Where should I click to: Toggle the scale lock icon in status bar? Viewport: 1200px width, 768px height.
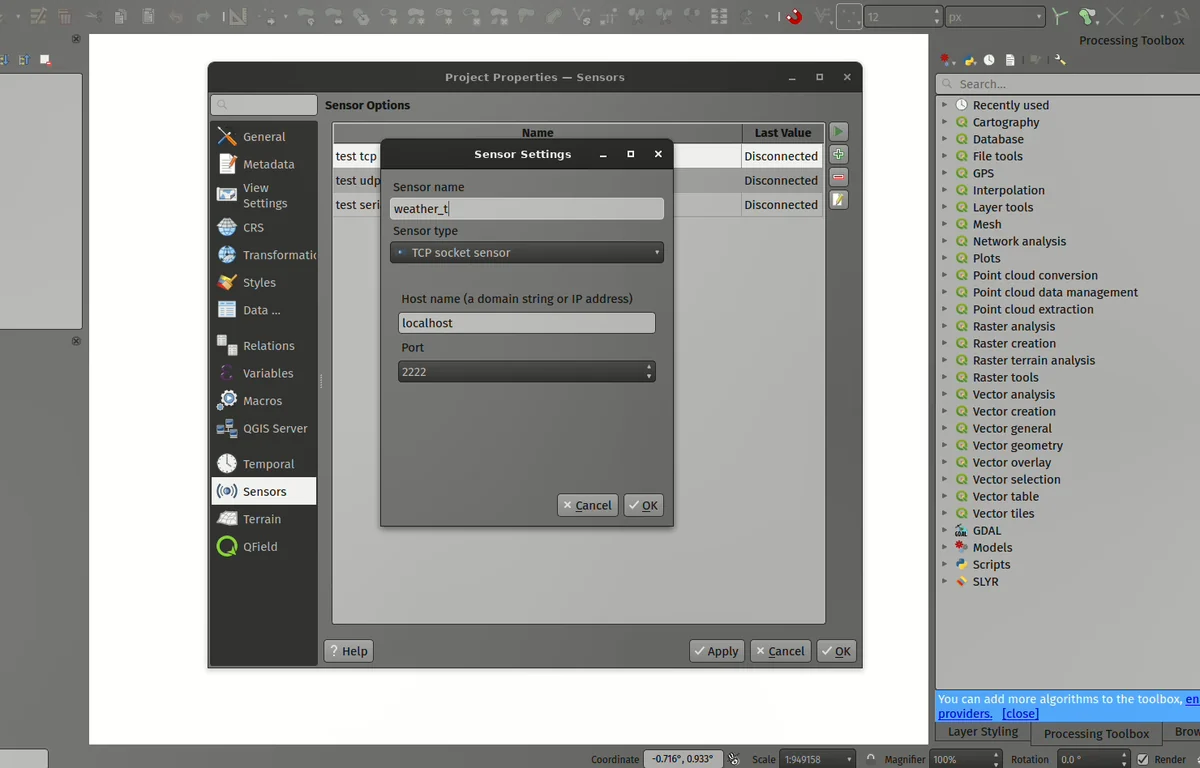870,759
